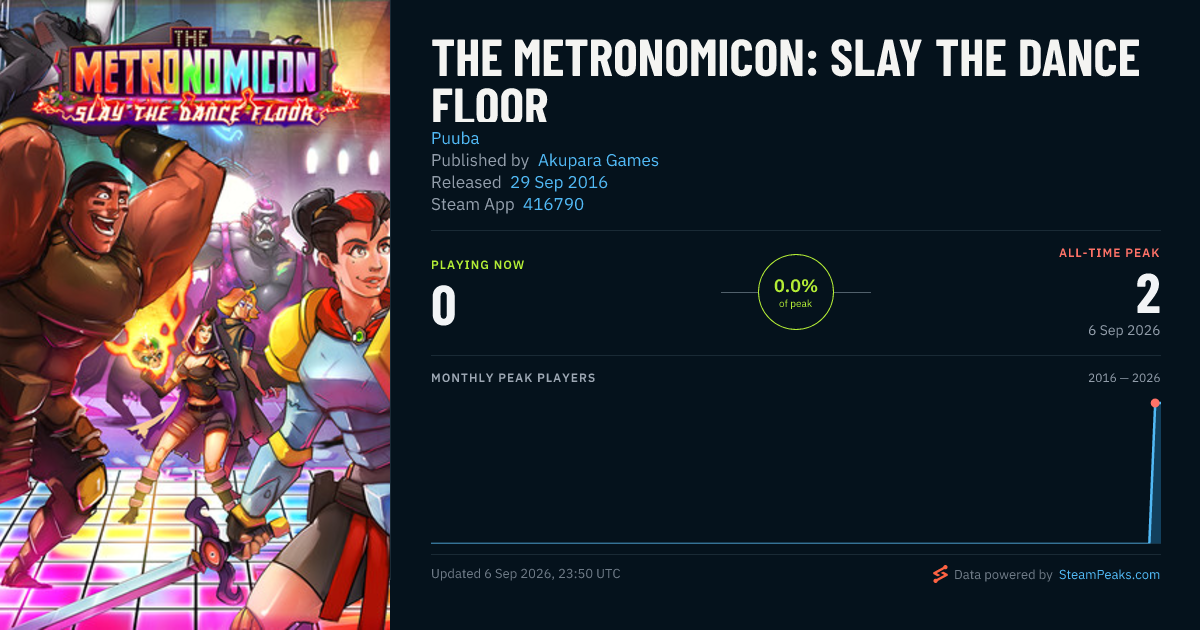
Task: Click the blue spike in the chart
Action: (x=1155, y=474)
